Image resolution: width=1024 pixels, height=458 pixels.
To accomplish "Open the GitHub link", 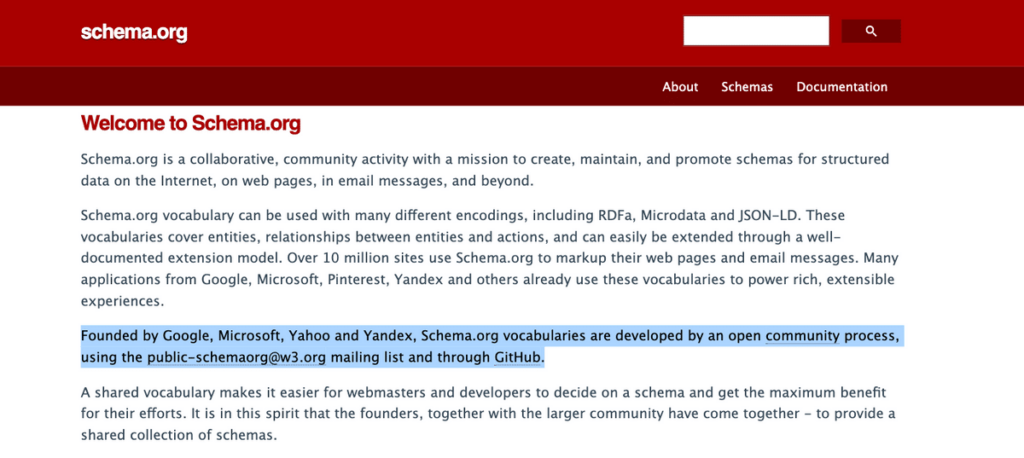I will click(x=519, y=358).
